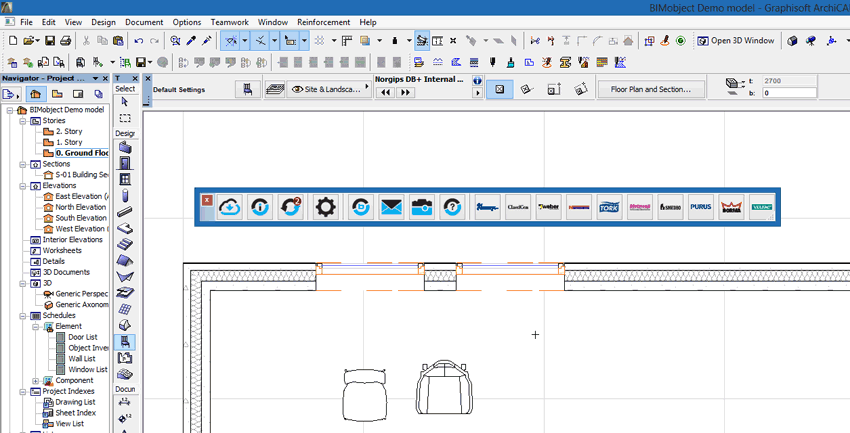The image size is (850, 433).
Task: Select the Door List schedule
Action: 83,337
